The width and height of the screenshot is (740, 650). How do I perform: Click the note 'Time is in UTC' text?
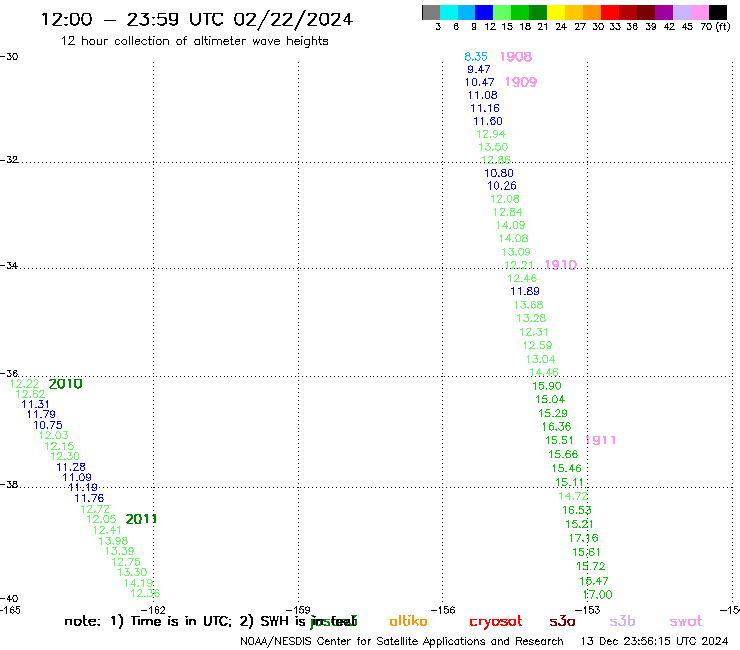pyautogui.click(x=181, y=621)
